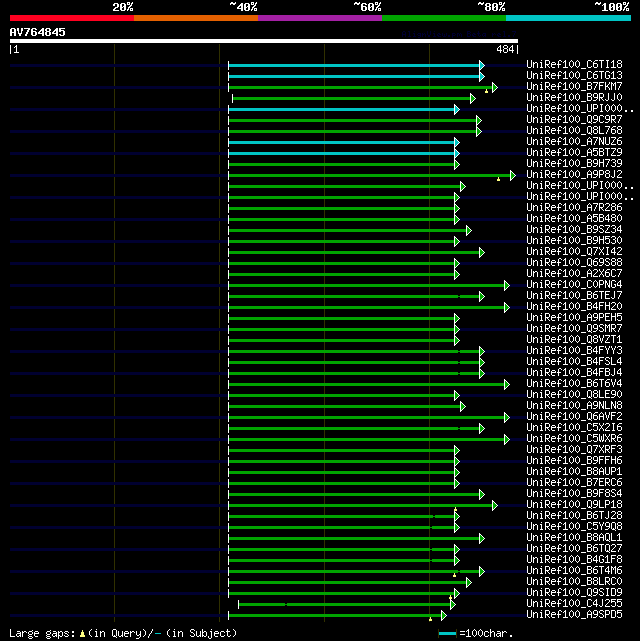Image resolution: width=640 pixels, height=641 pixels.
Task: Click the arrowhead ending the C5WXR6 alignment
Action: click(x=507, y=439)
